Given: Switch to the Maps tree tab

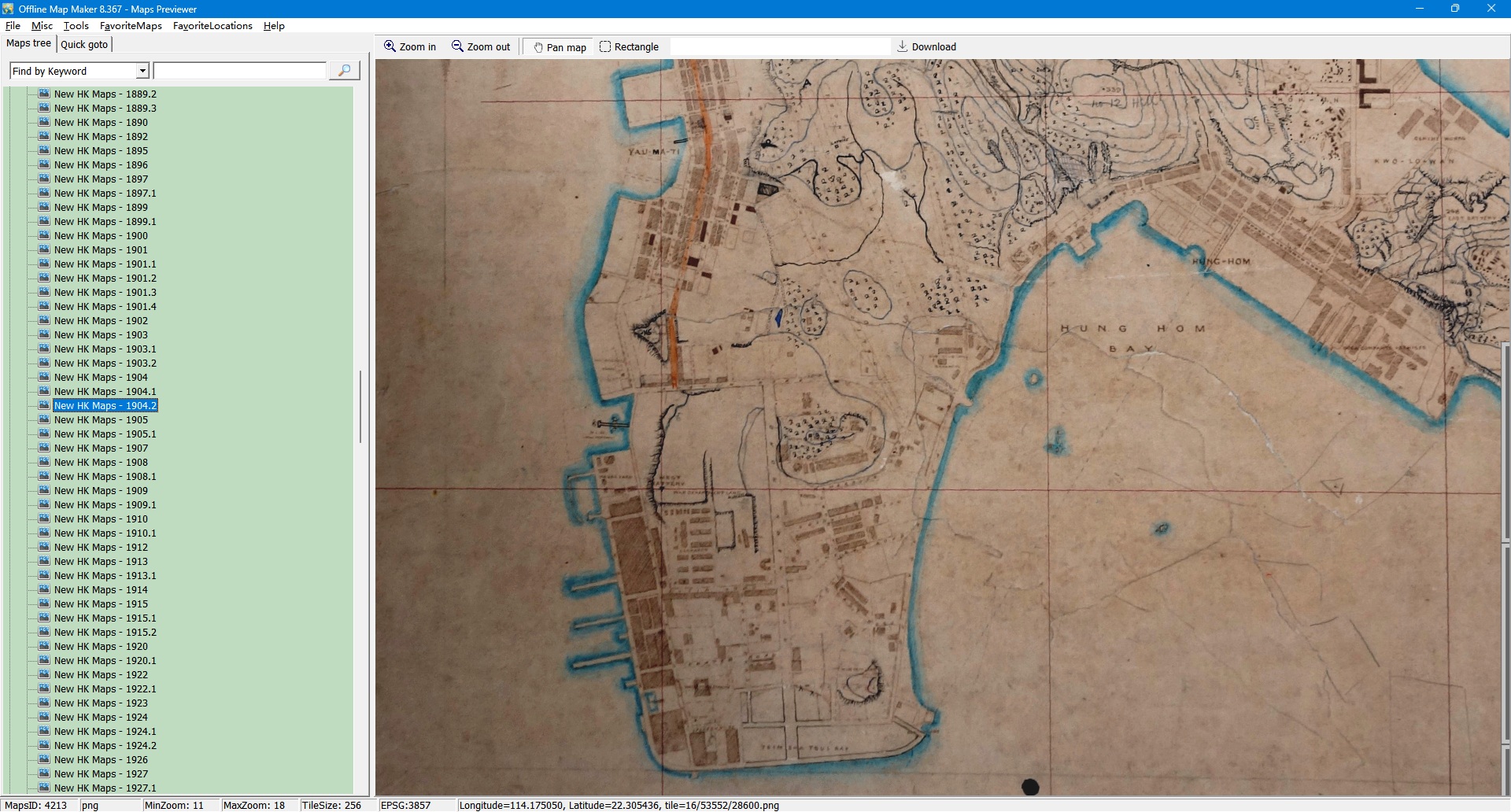Looking at the screenshot, I should click(28, 43).
